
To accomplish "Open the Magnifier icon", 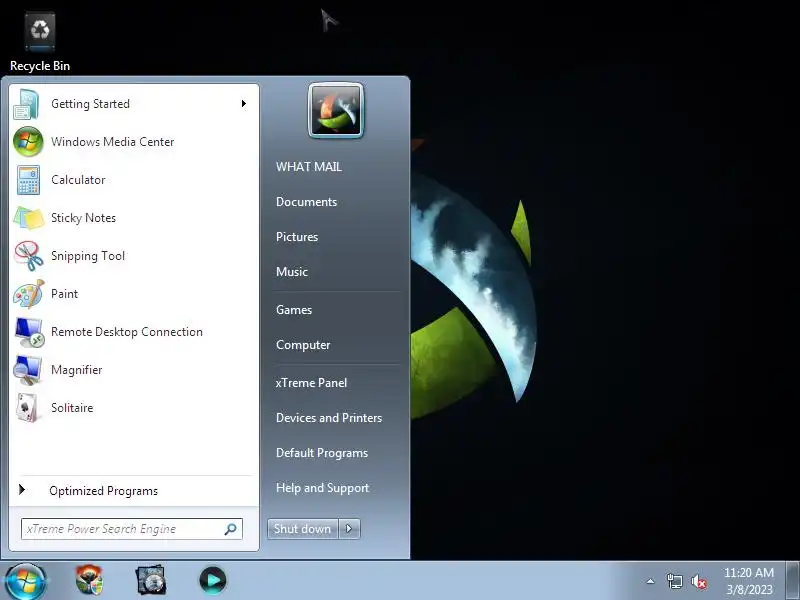I will (28, 370).
